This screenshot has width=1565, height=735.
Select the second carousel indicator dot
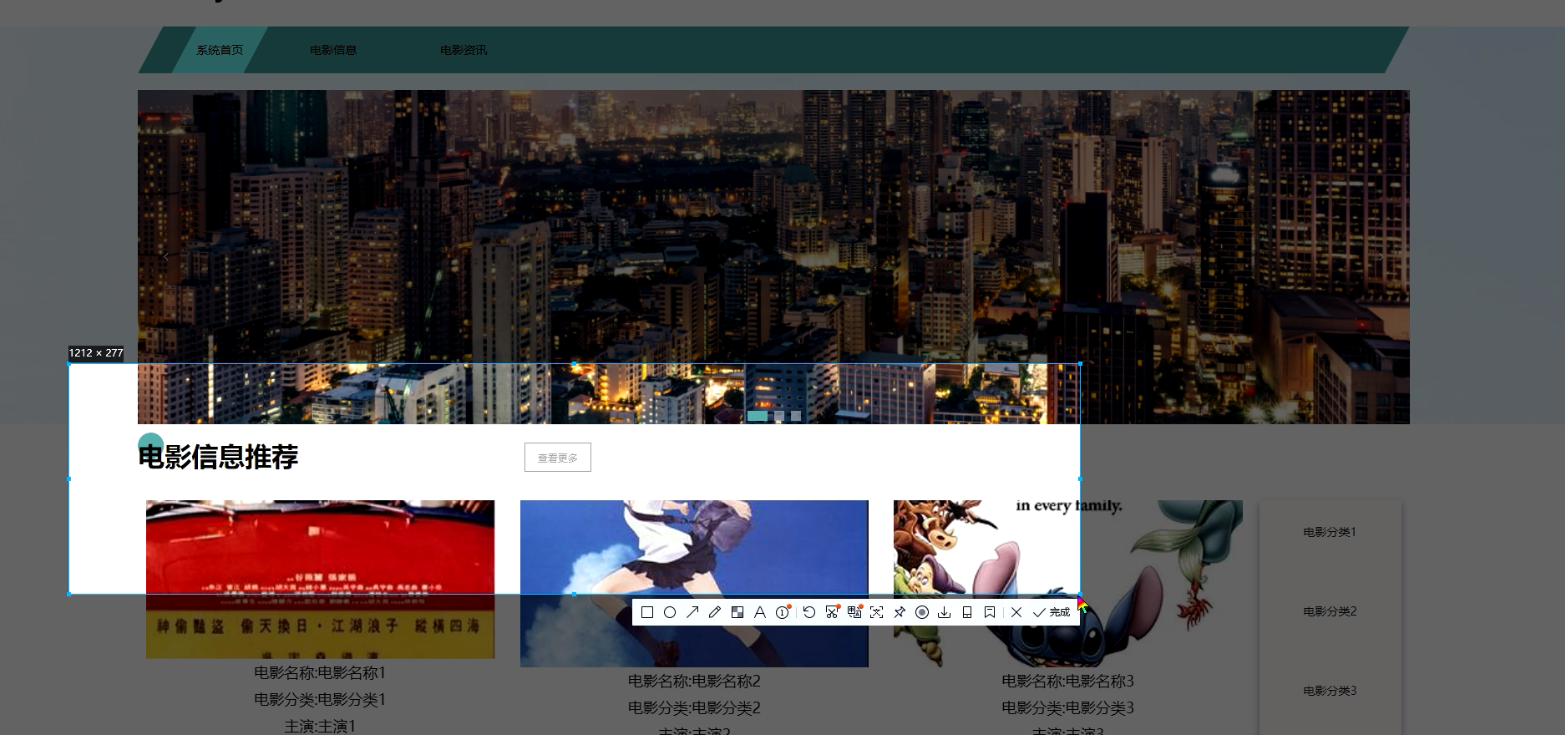coord(779,416)
